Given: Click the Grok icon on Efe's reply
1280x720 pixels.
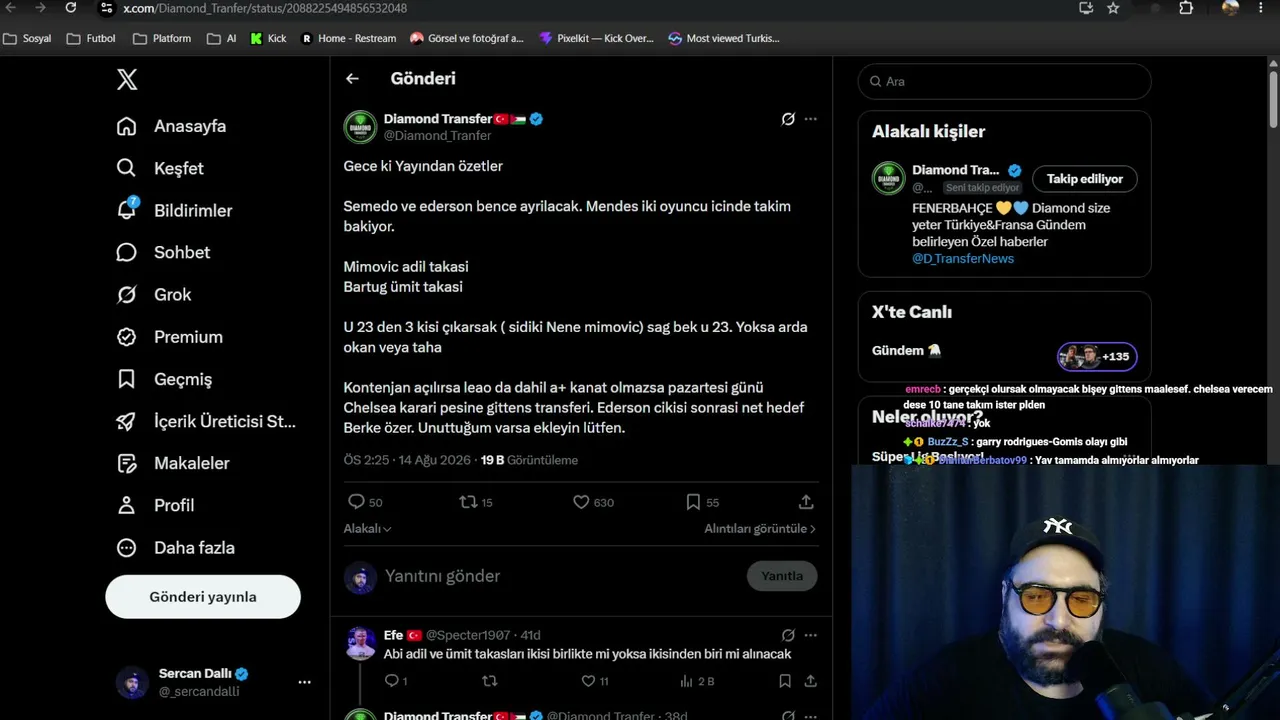Looking at the screenshot, I should coord(788,635).
